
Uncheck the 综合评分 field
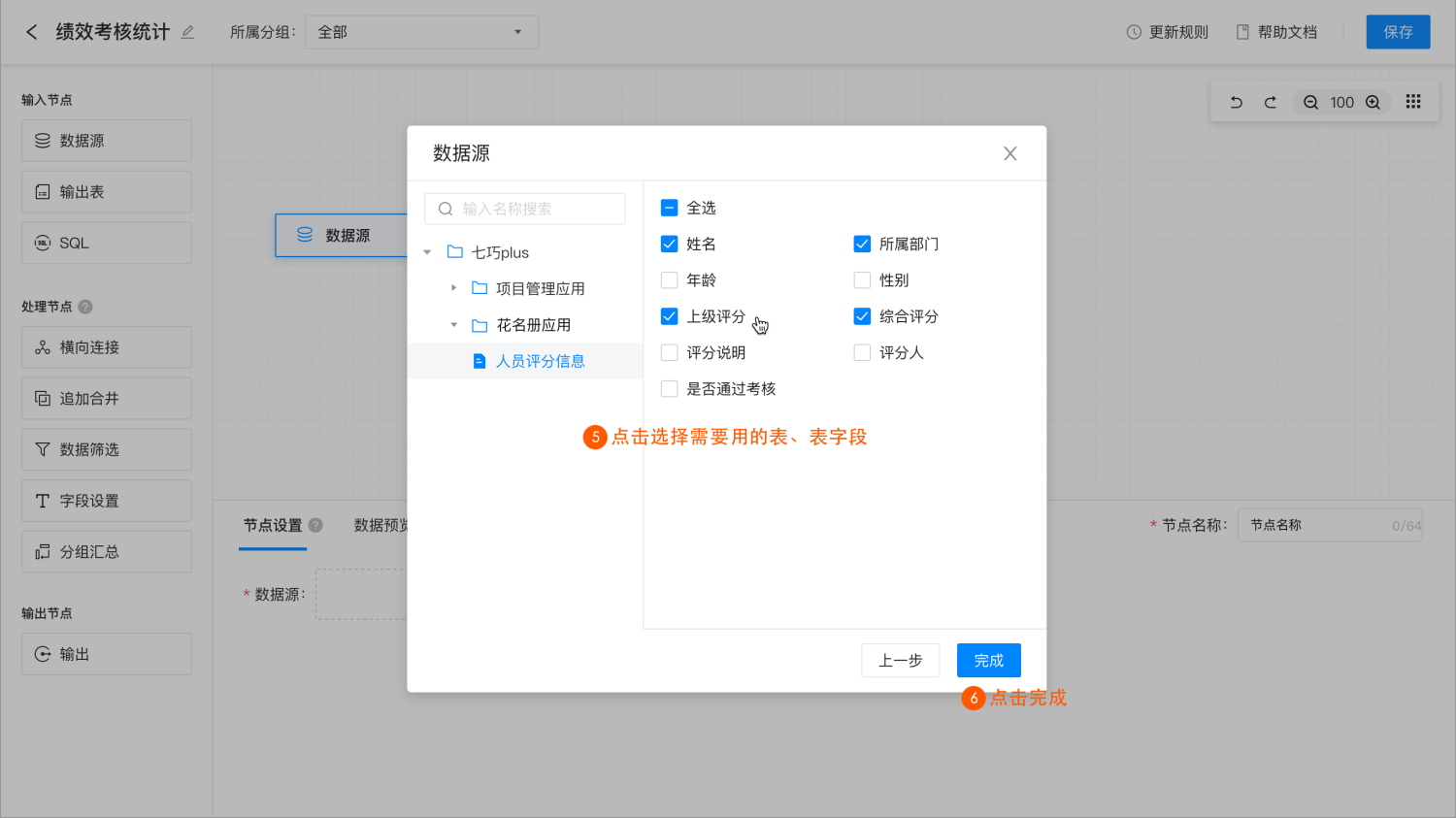(862, 316)
